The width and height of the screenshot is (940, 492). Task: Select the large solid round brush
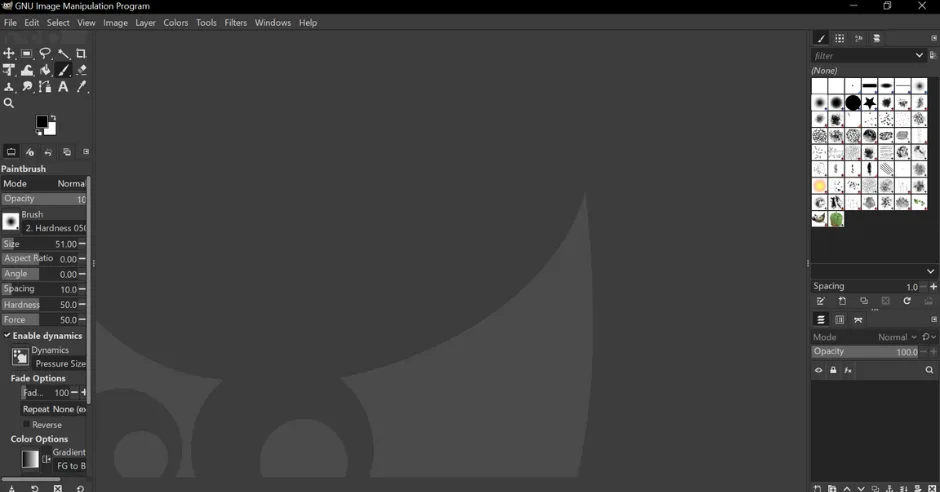(x=852, y=102)
